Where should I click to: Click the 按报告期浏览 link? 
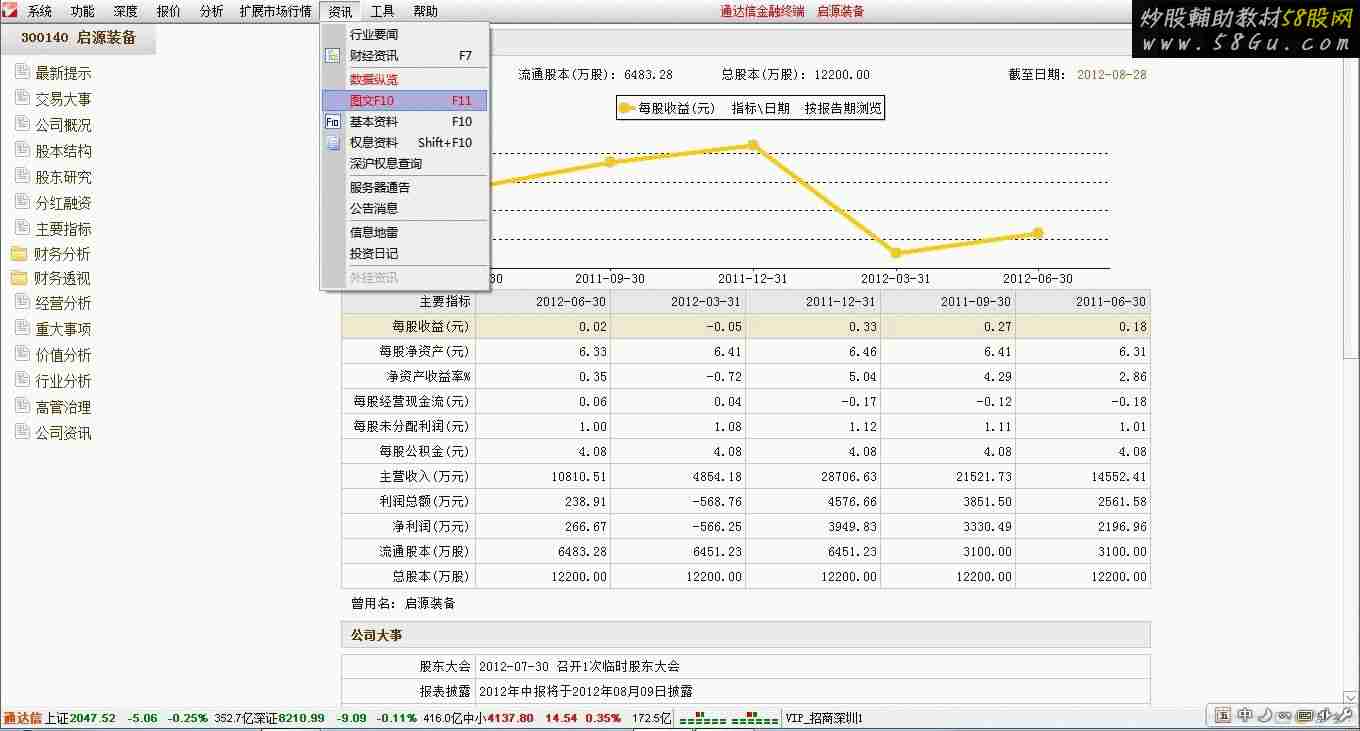(843, 108)
